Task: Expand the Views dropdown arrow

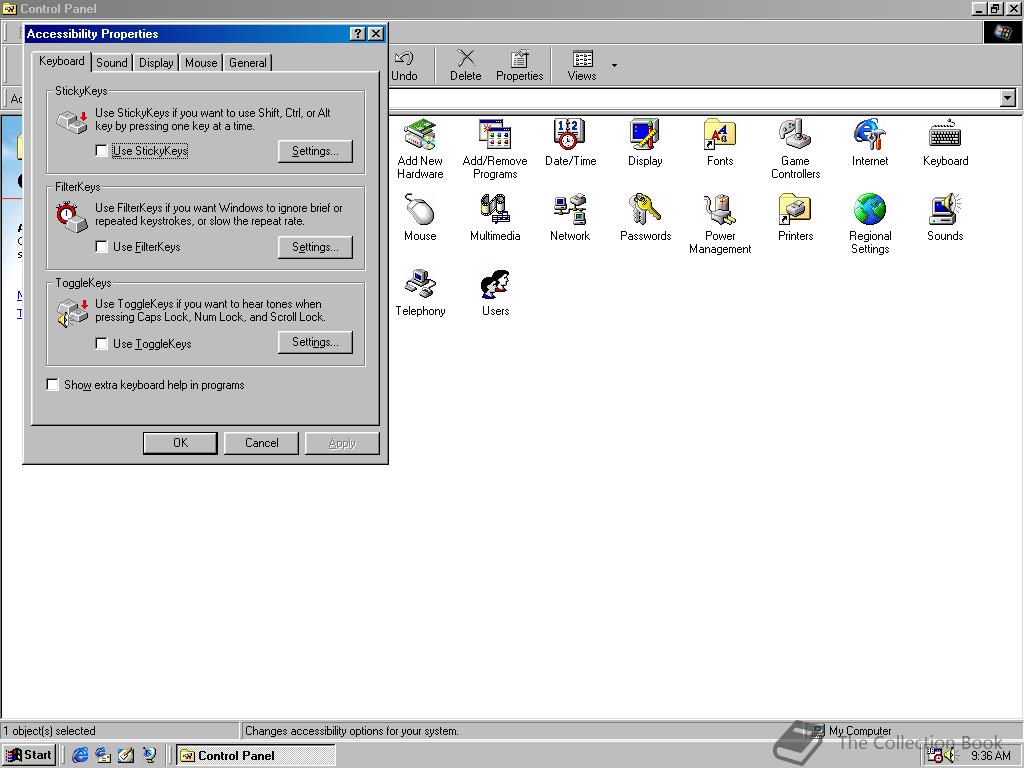Action: [x=614, y=65]
